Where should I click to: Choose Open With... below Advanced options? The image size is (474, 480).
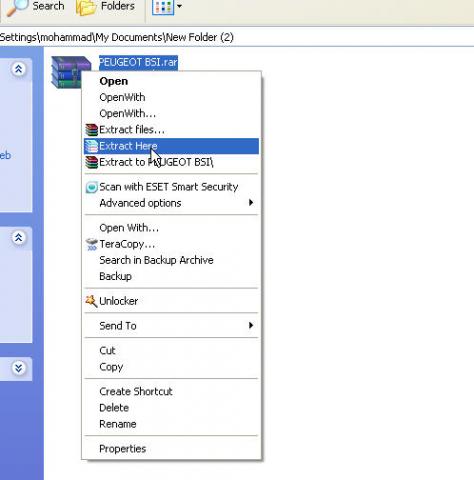171,228
